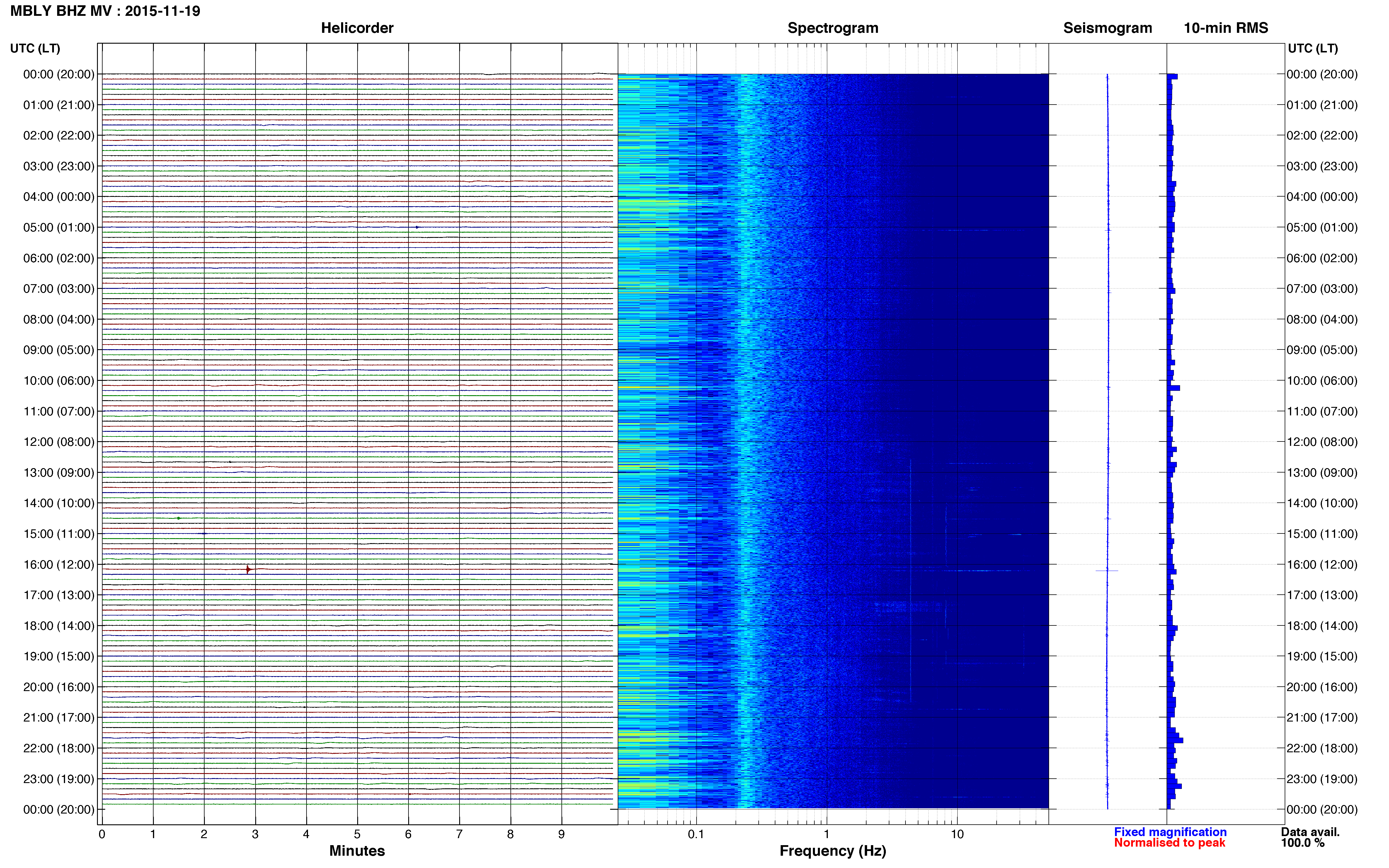Click the left '00:00 (20:00)' top time label
Screen dimensions: 1389x868
point(59,74)
